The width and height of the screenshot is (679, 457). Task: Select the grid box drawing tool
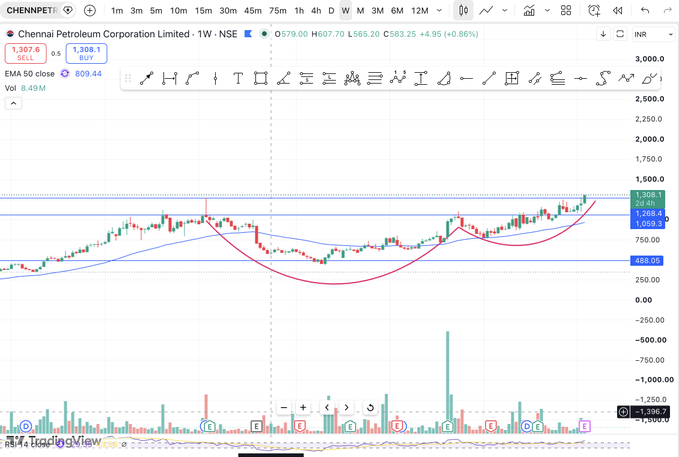pos(512,78)
